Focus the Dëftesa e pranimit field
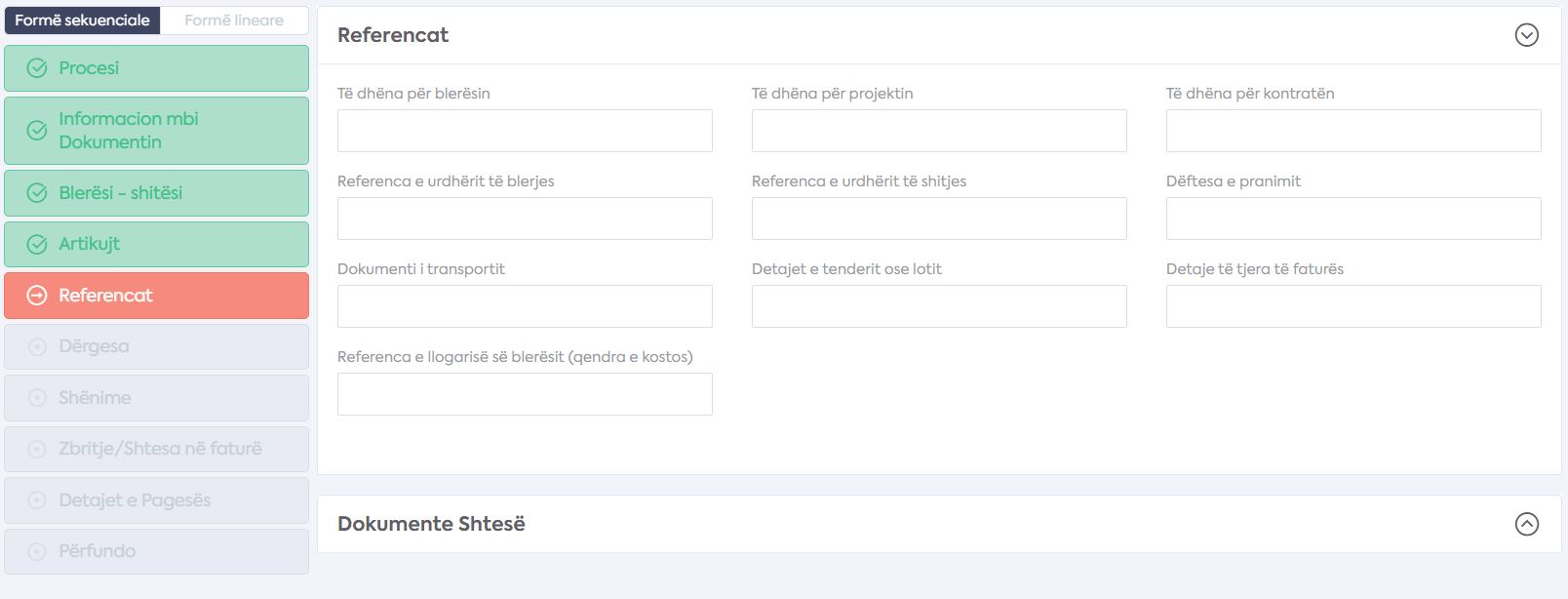 (1353, 219)
